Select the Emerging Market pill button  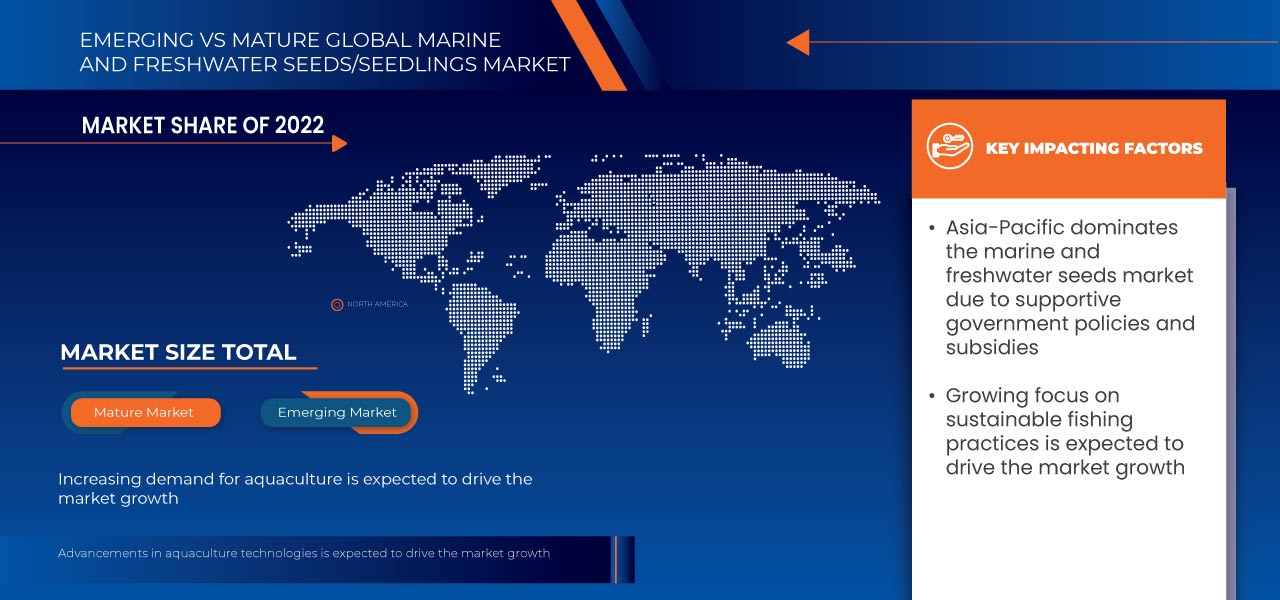[x=337, y=412]
